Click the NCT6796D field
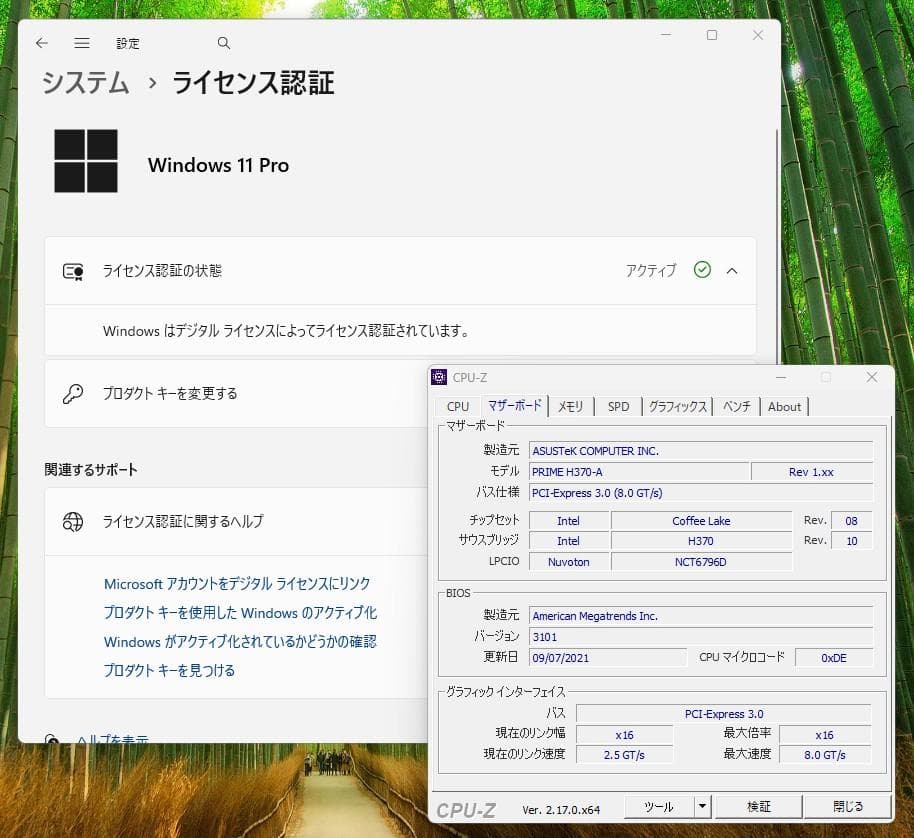This screenshot has width=914, height=838. (702, 562)
